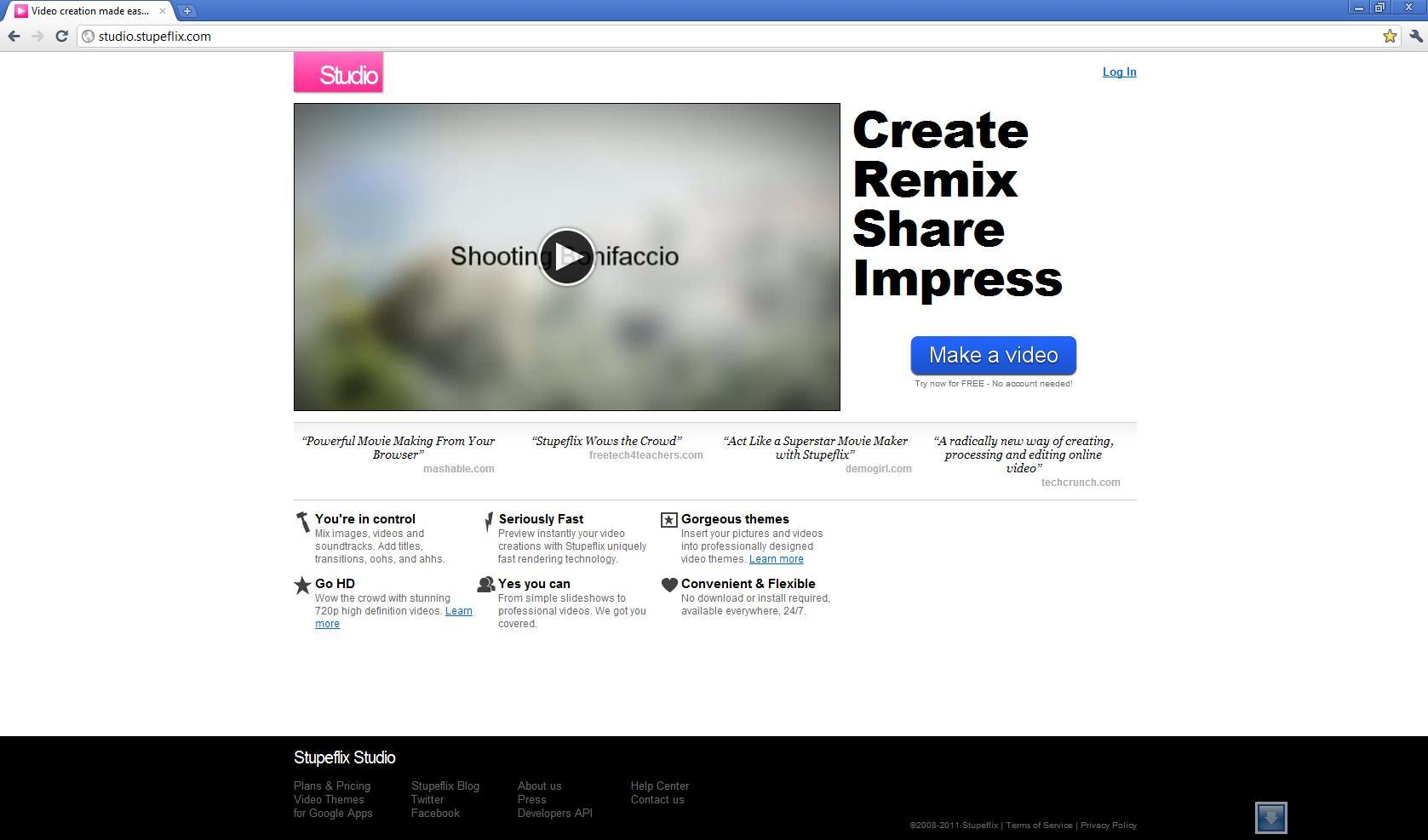Screen dimensions: 1428x840
Task: Click the techcrunch.com quote source
Action: (1081, 482)
